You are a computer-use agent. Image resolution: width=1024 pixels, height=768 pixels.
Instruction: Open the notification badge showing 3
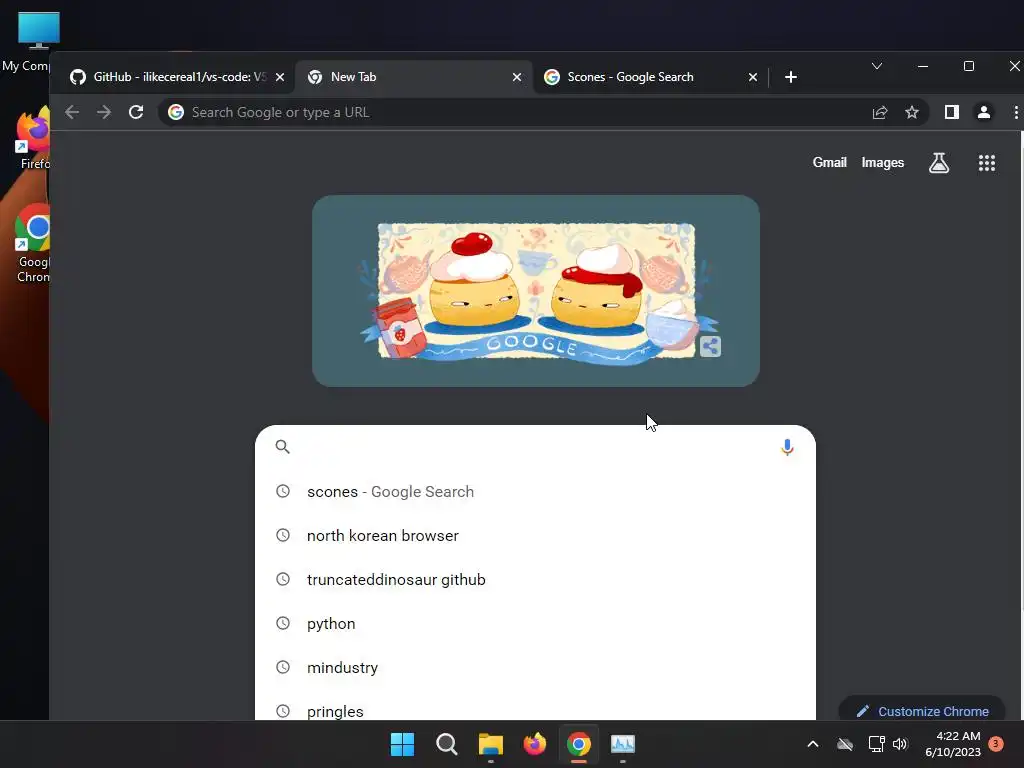(x=995, y=743)
